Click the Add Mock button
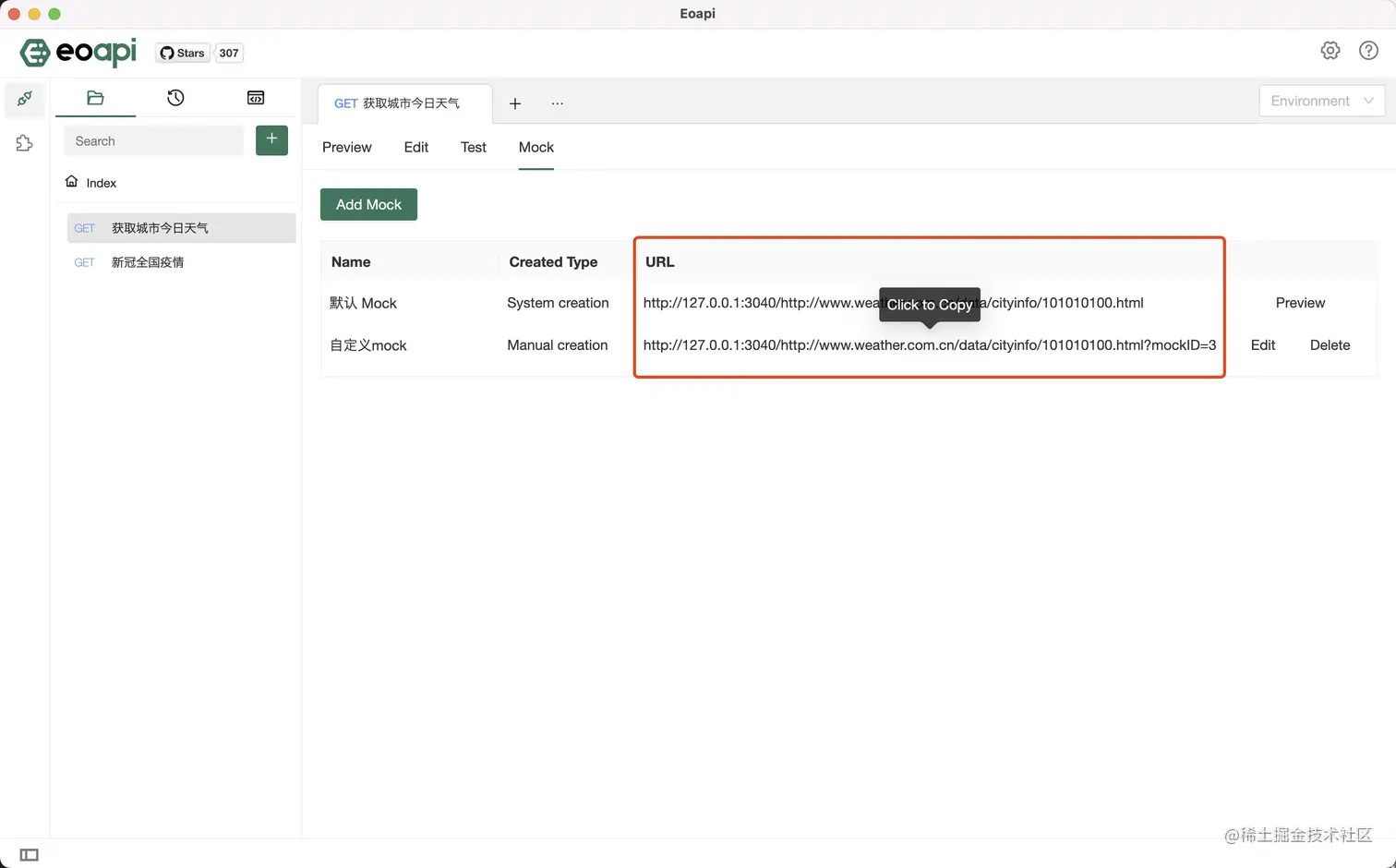Screen dimensions: 1396x868 tap(368, 204)
